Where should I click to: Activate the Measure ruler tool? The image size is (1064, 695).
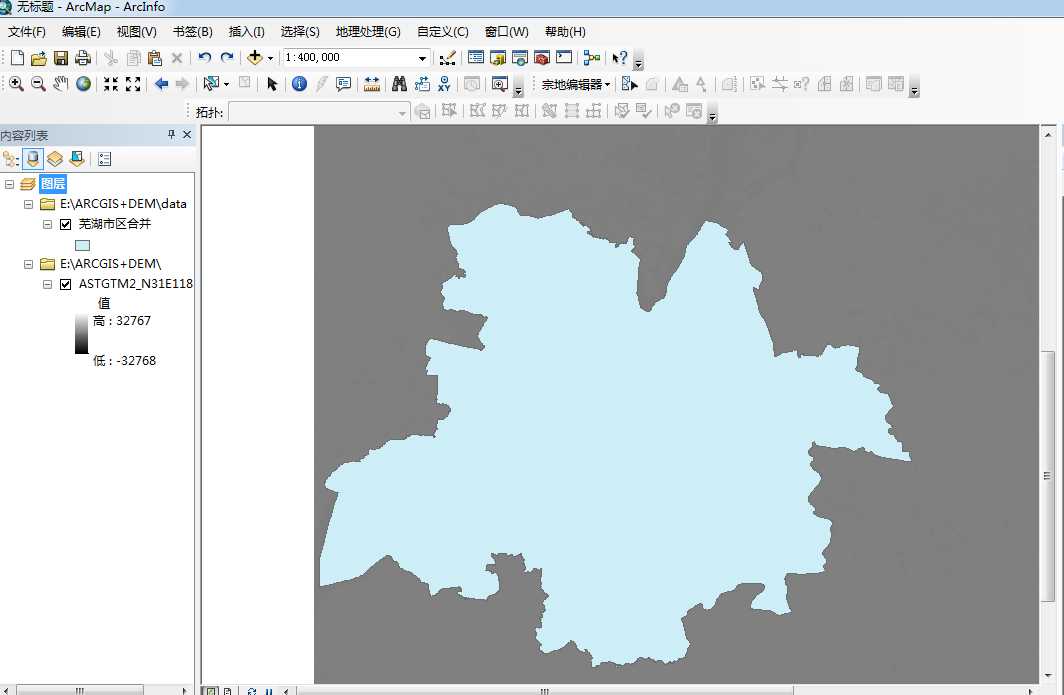click(371, 84)
